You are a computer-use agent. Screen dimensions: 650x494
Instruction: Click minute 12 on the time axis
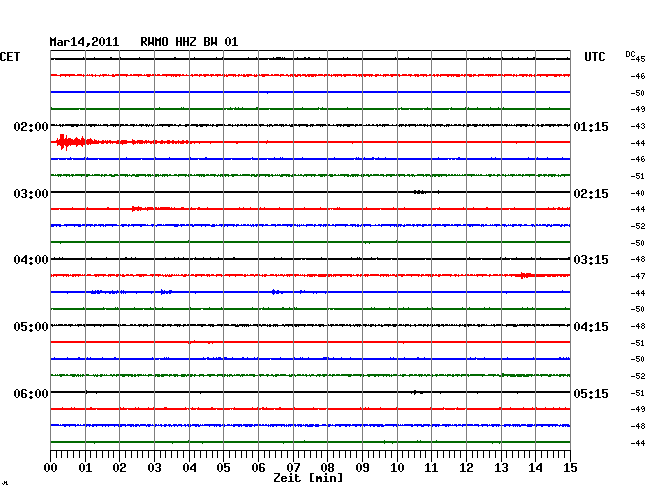coord(466,468)
